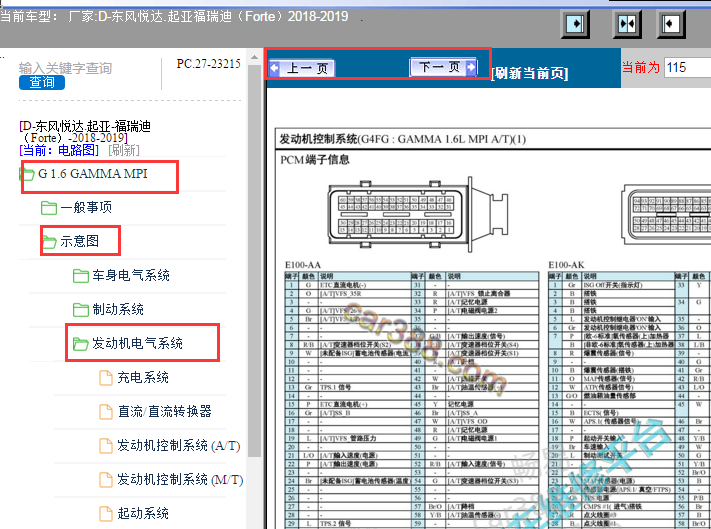Click the page number field showing 115
Image resolution: width=711 pixels, height=529 pixels.
[688, 68]
